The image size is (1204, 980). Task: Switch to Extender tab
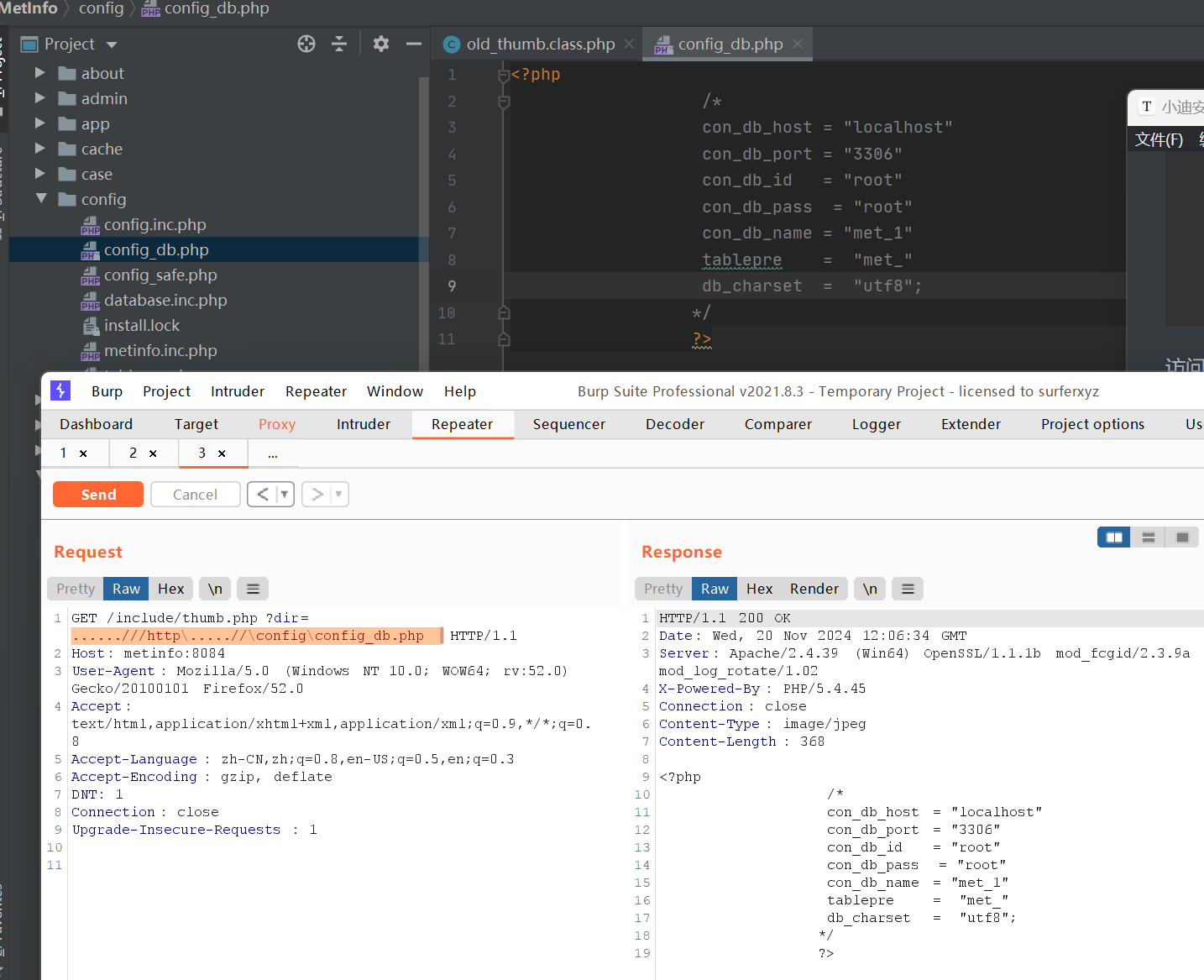(971, 424)
